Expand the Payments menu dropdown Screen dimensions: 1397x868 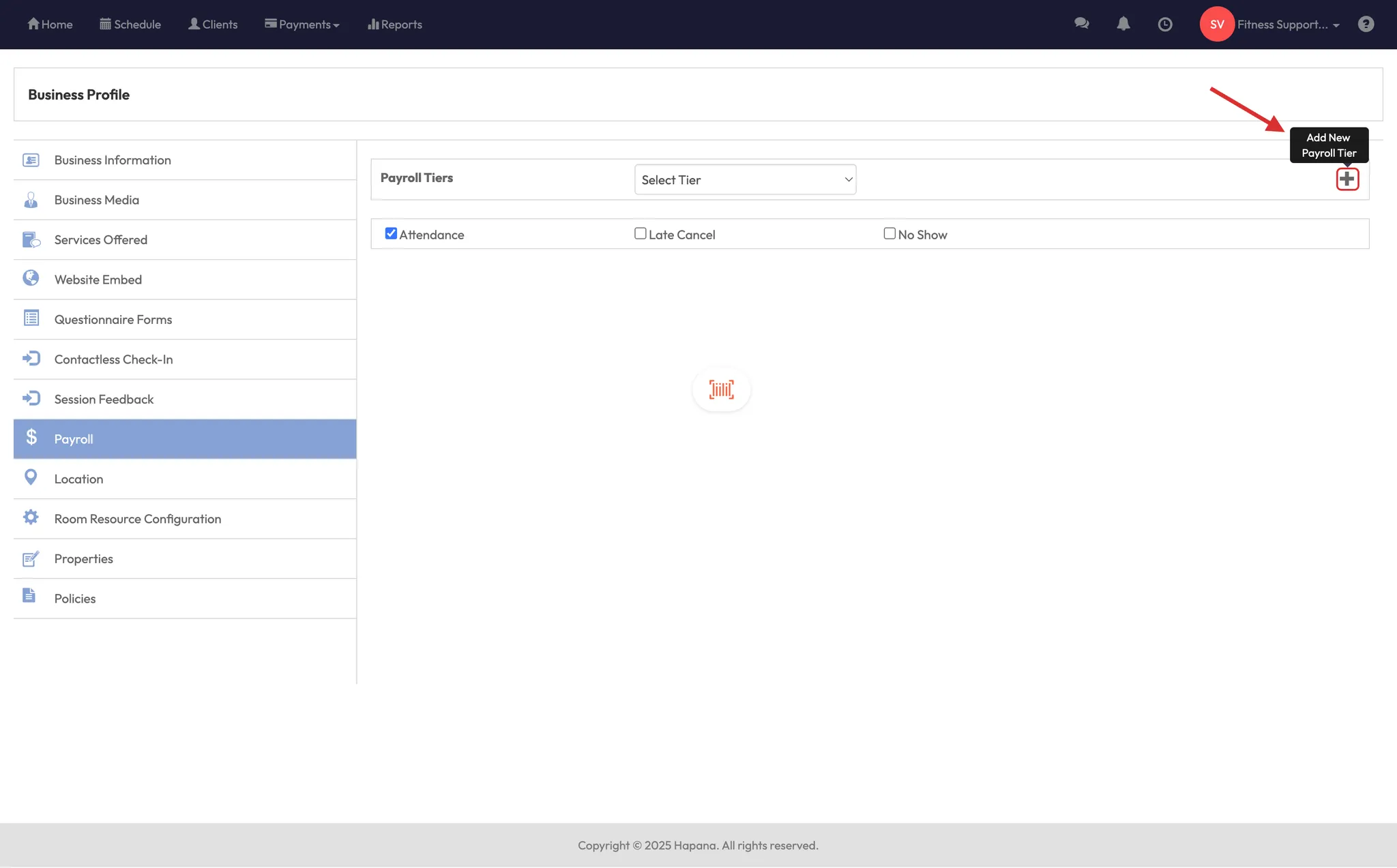pyautogui.click(x=302, y=25)
